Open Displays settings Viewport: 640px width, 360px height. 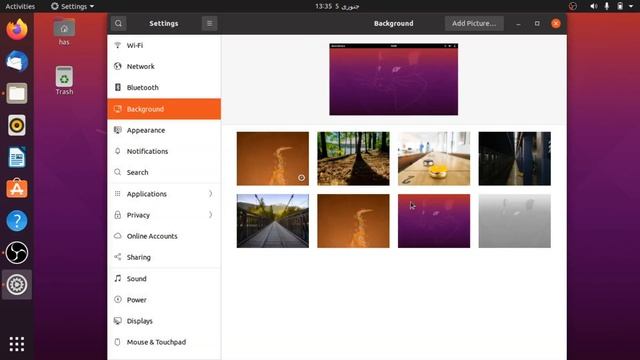tap(164, 321)
